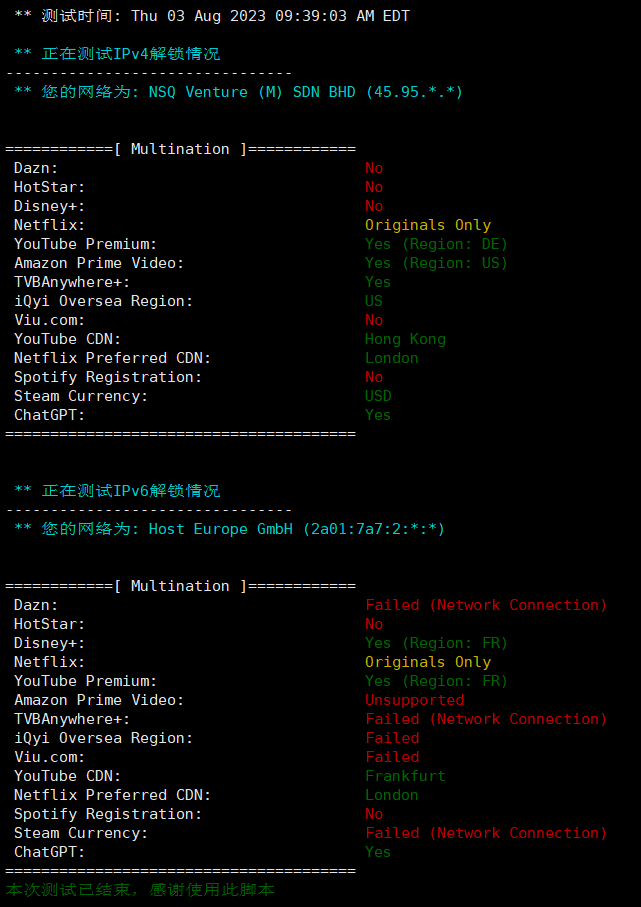Click "Yes (Region: FR)" in the IPv6 YouTube Premium row
The width and height of the screenshot is (641, 907).
pos(436,681)
